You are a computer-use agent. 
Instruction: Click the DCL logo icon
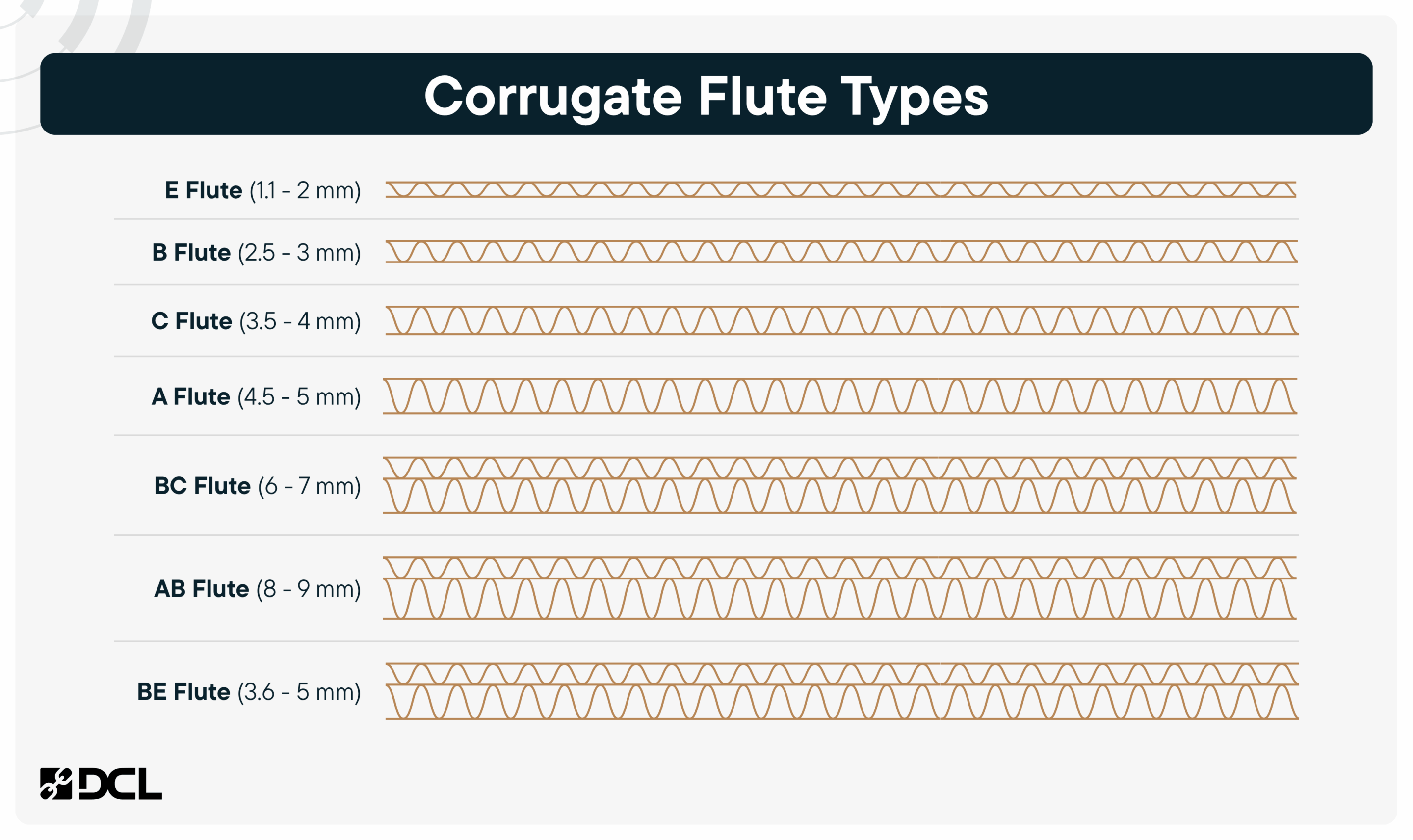tap(56, 784)
